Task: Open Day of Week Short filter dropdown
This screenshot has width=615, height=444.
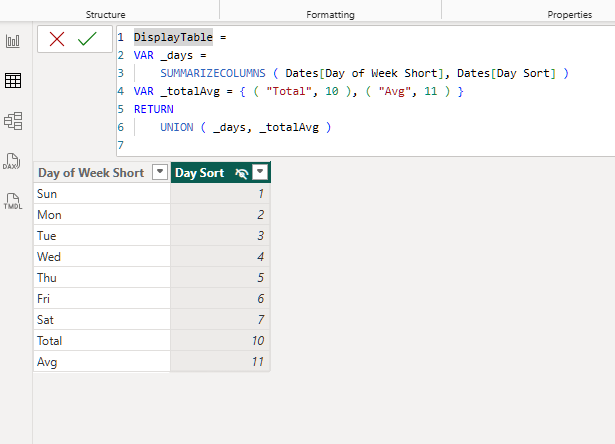Action: (x=160, y=172)
